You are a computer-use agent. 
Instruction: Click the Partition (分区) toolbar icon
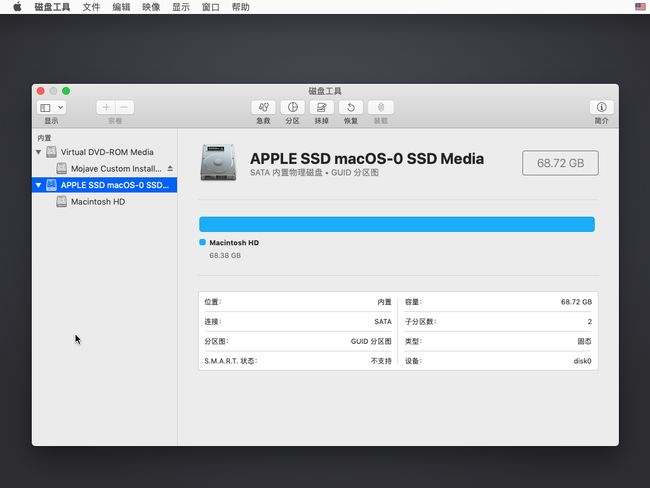tap(293, 107)
